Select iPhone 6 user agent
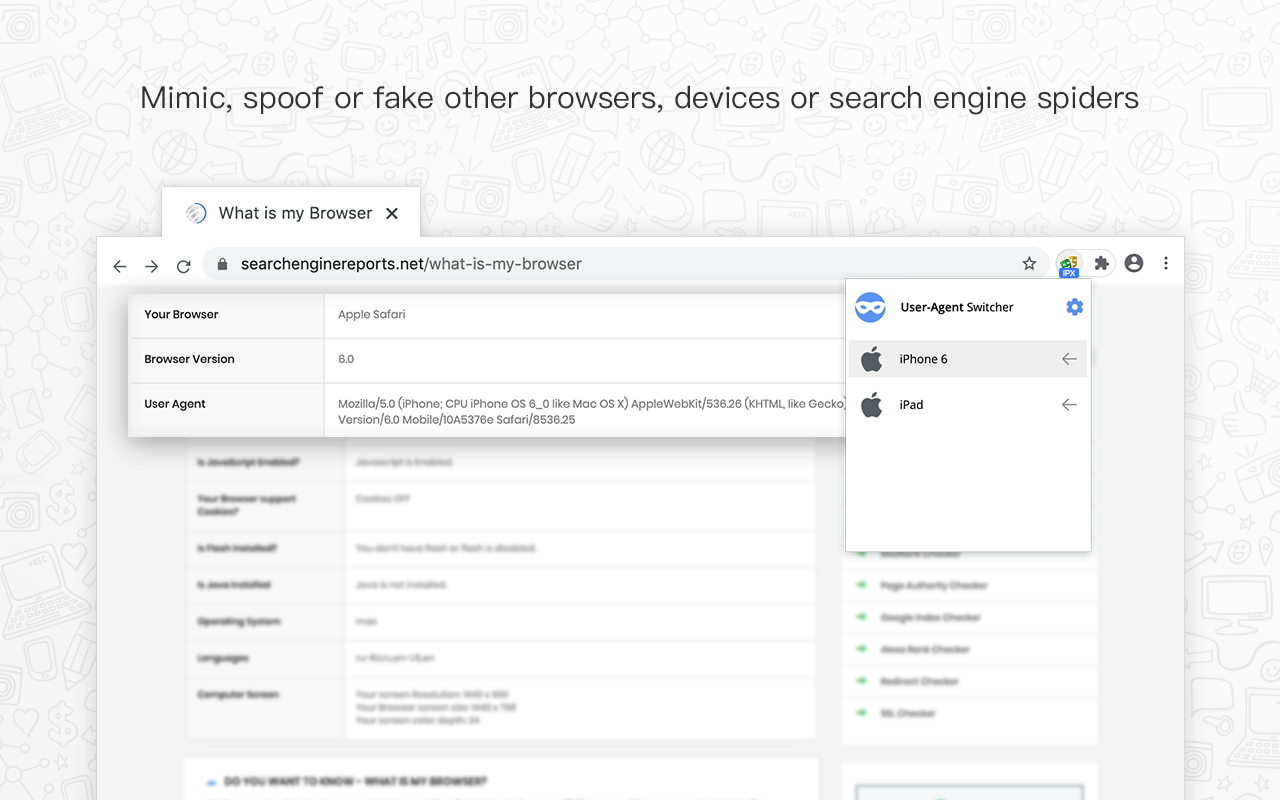The width and height of the screenshot is (1280, 800). (x=923, y=358)
